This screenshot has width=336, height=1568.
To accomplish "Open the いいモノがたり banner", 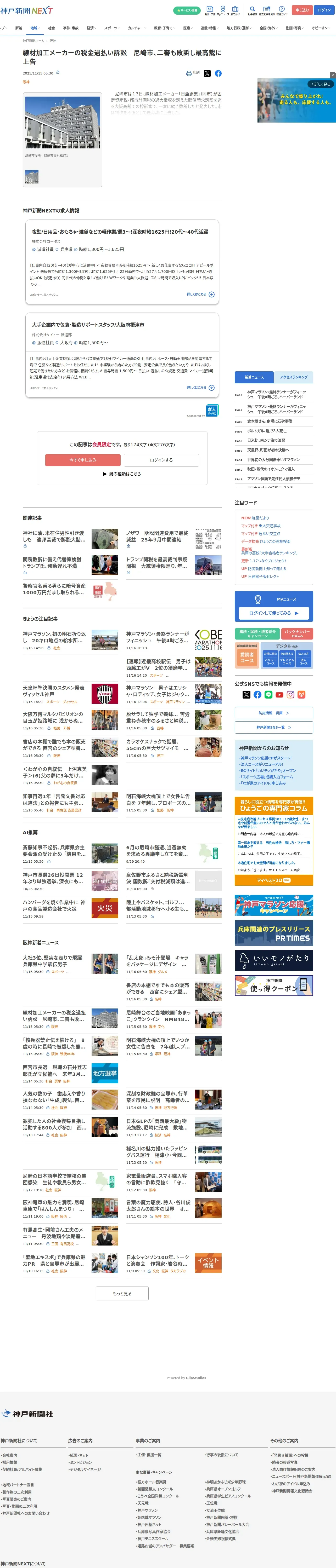I will point(274,960).
